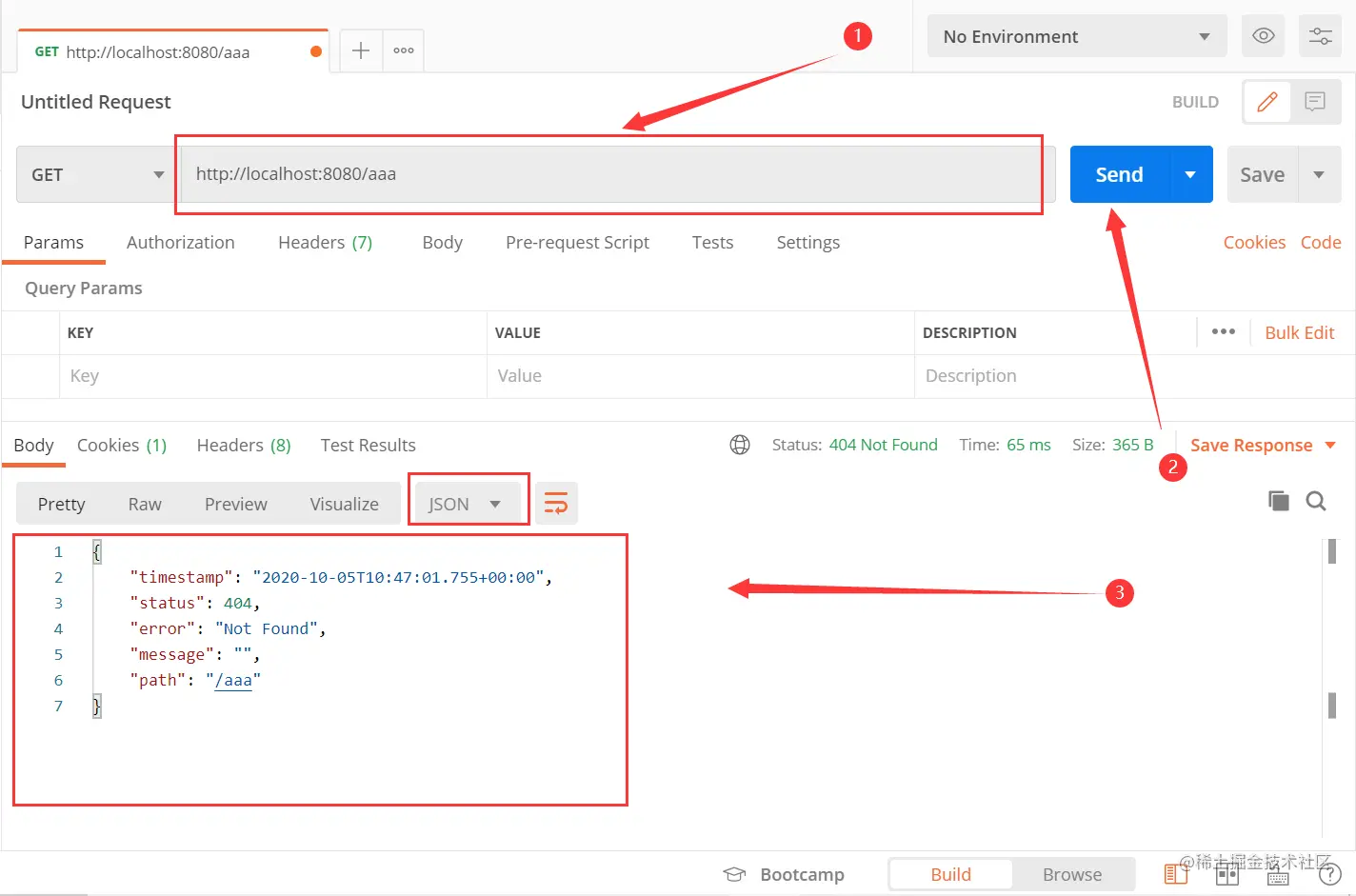Image resolution: width=1356 pixels, height=896 pixels.
Task: Click the 404 Not Found status text
Action: point(883,445)
